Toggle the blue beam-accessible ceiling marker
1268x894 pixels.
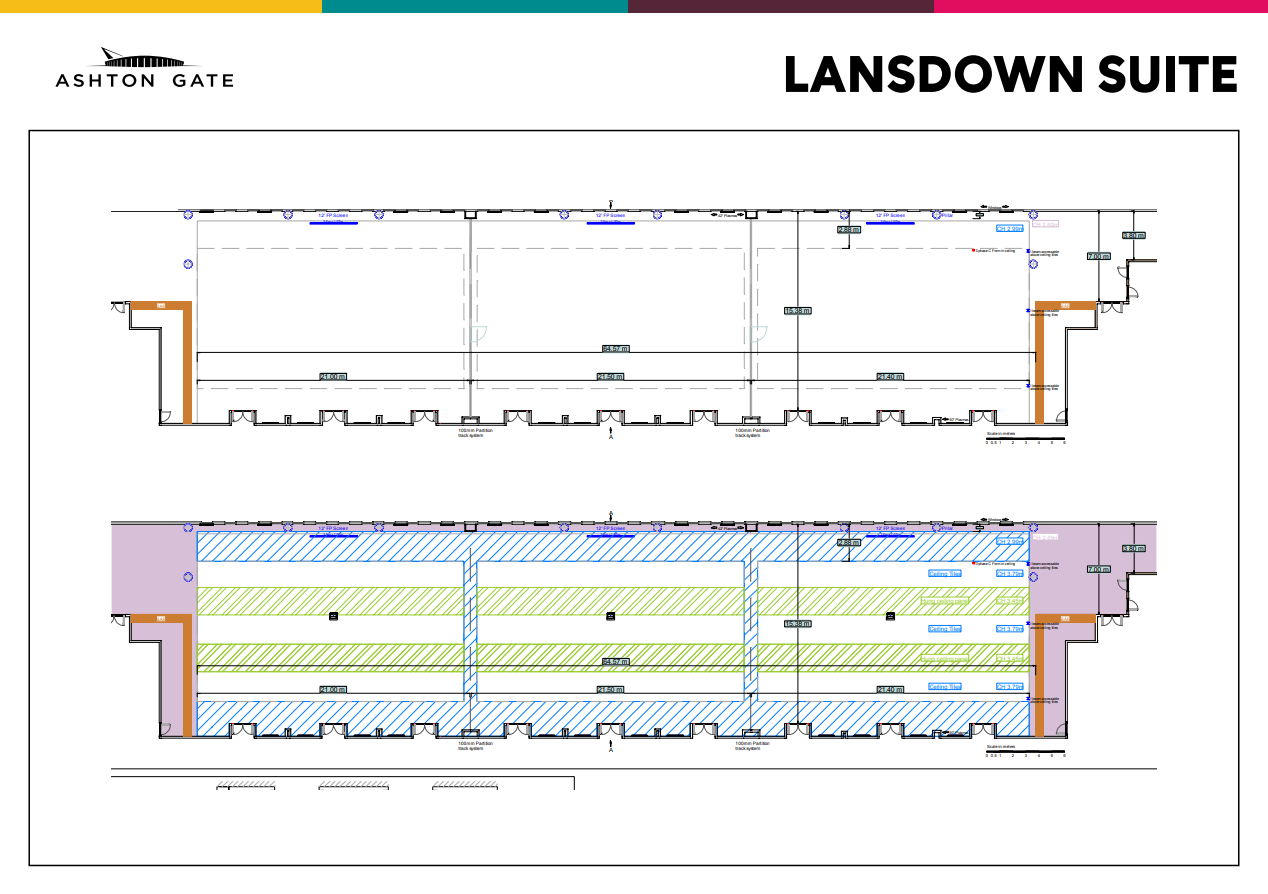click(1028, 252)
